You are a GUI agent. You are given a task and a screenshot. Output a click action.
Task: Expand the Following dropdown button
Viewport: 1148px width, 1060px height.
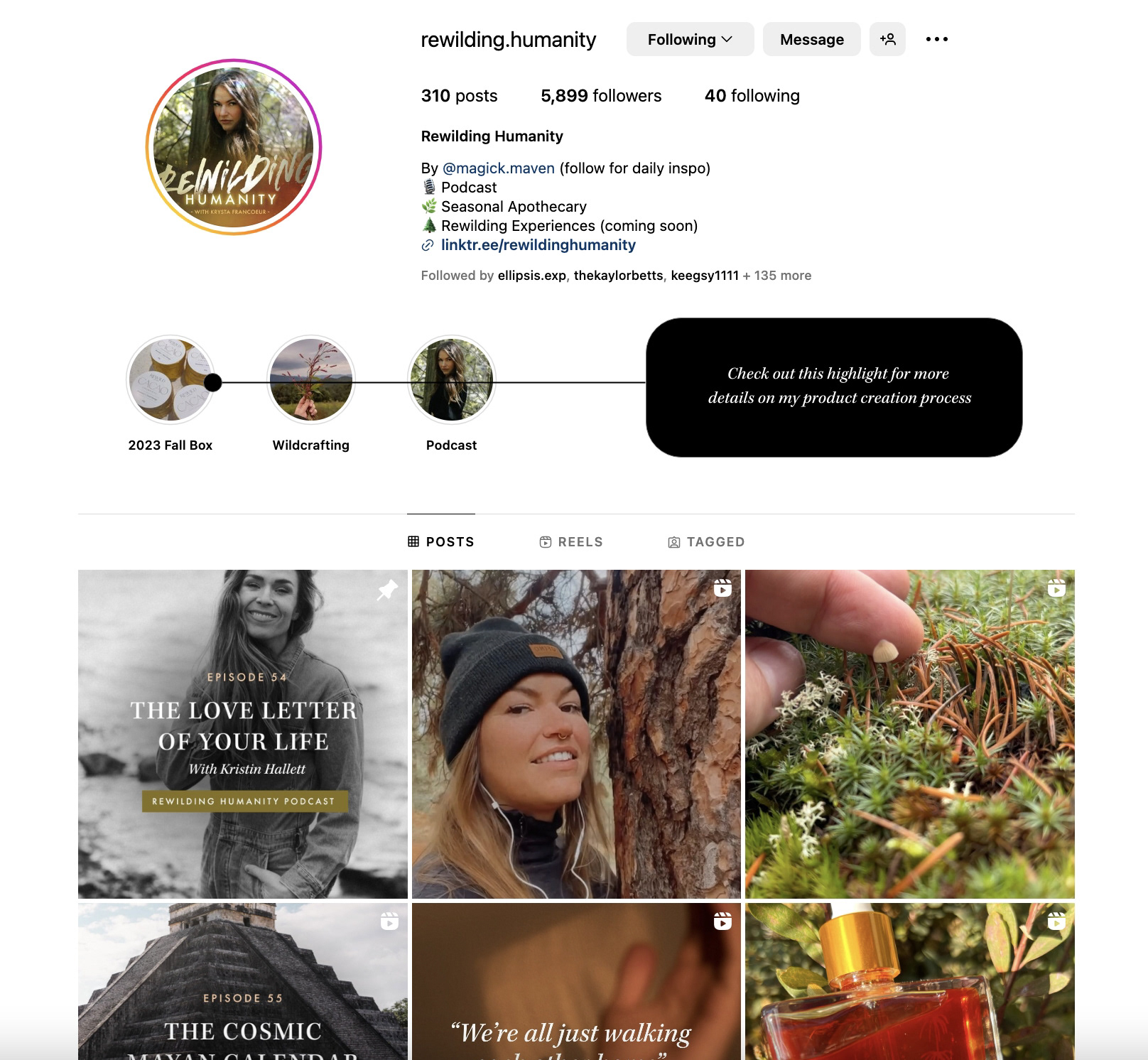click(690, 39)
